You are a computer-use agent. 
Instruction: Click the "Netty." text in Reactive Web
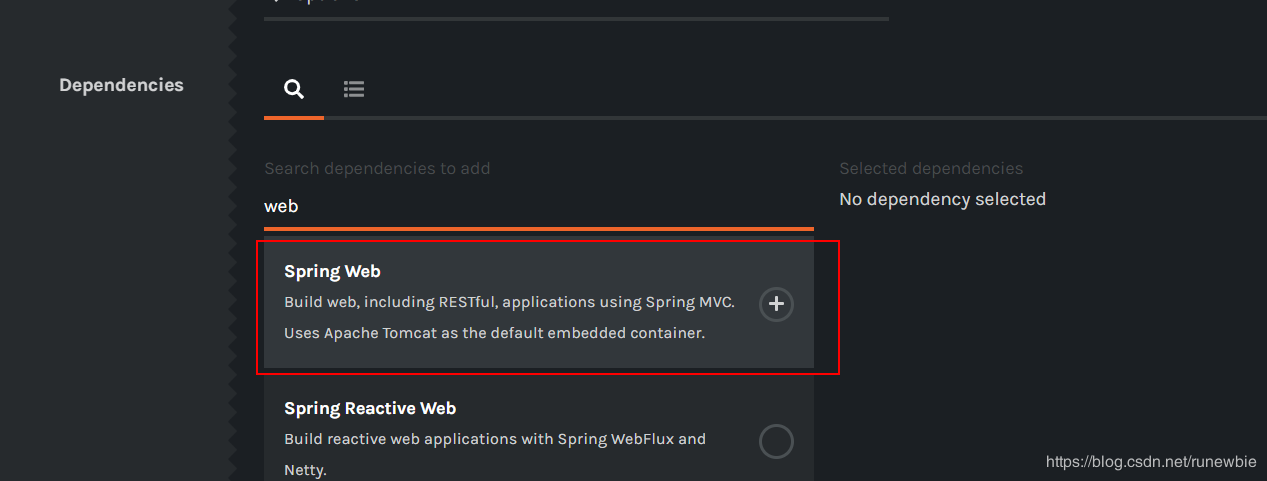point(305,469)
